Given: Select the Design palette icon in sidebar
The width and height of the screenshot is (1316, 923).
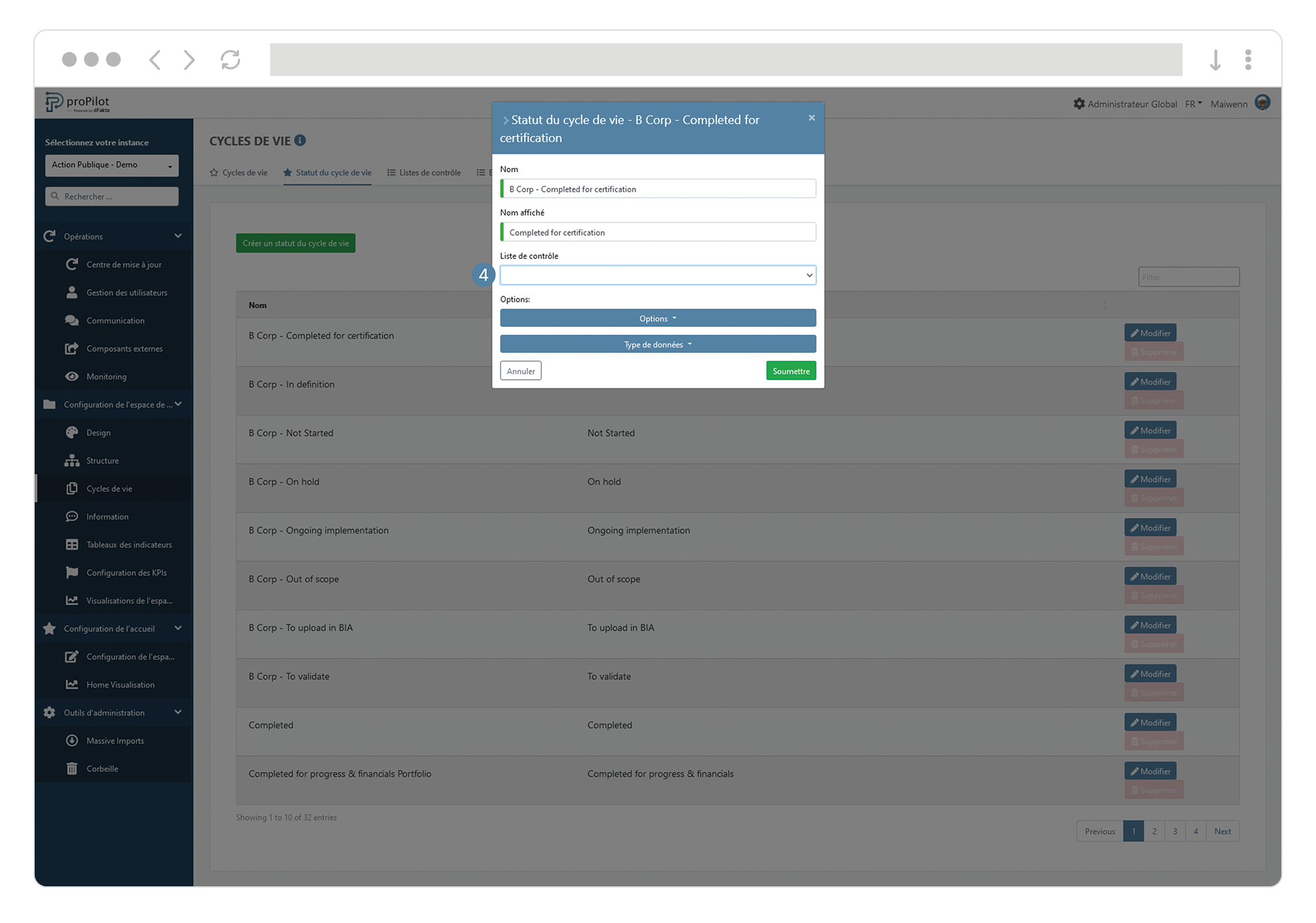Looking at the screenshot, I should click(73, 432).
